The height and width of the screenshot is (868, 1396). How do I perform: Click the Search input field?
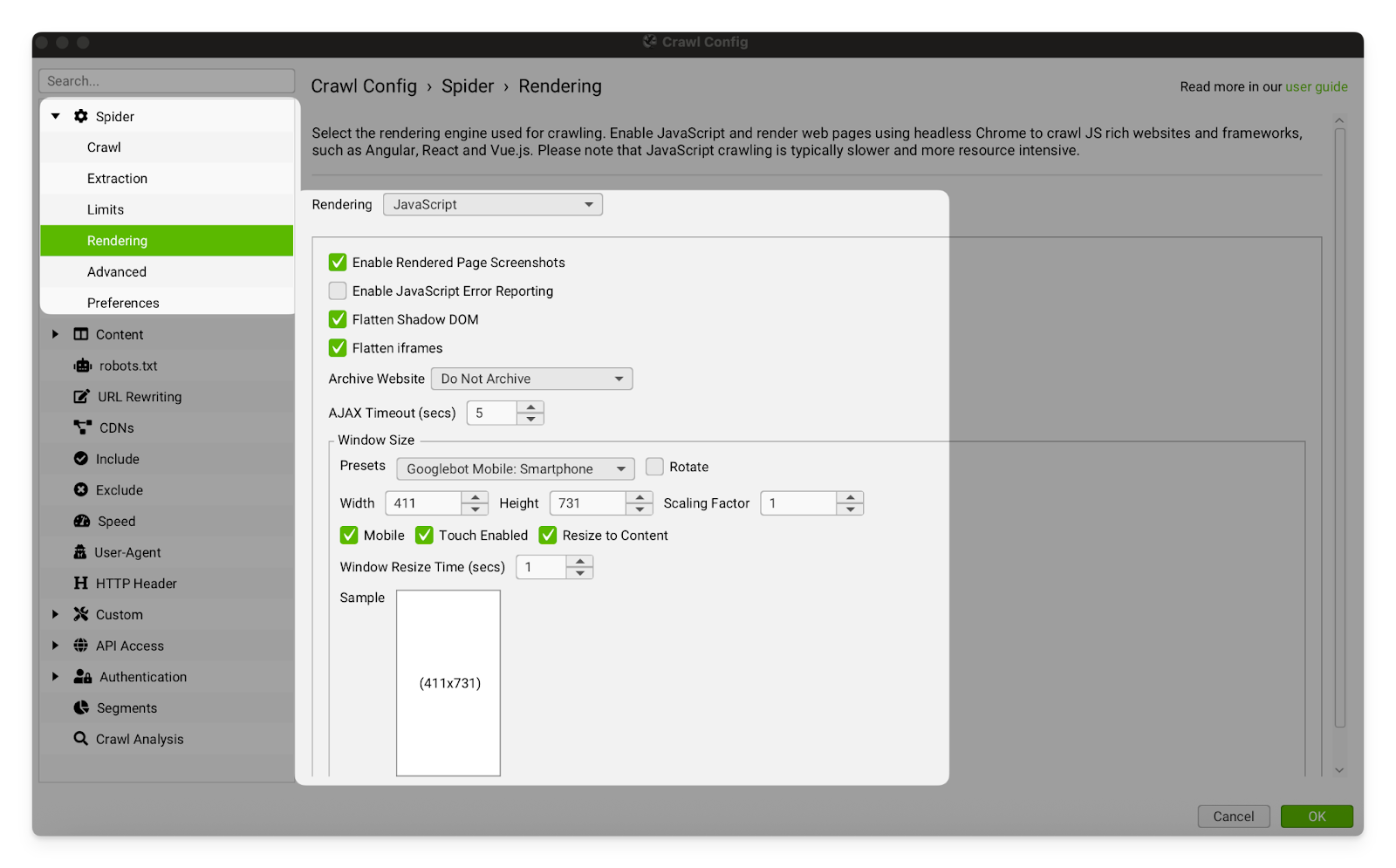[167, 81]
